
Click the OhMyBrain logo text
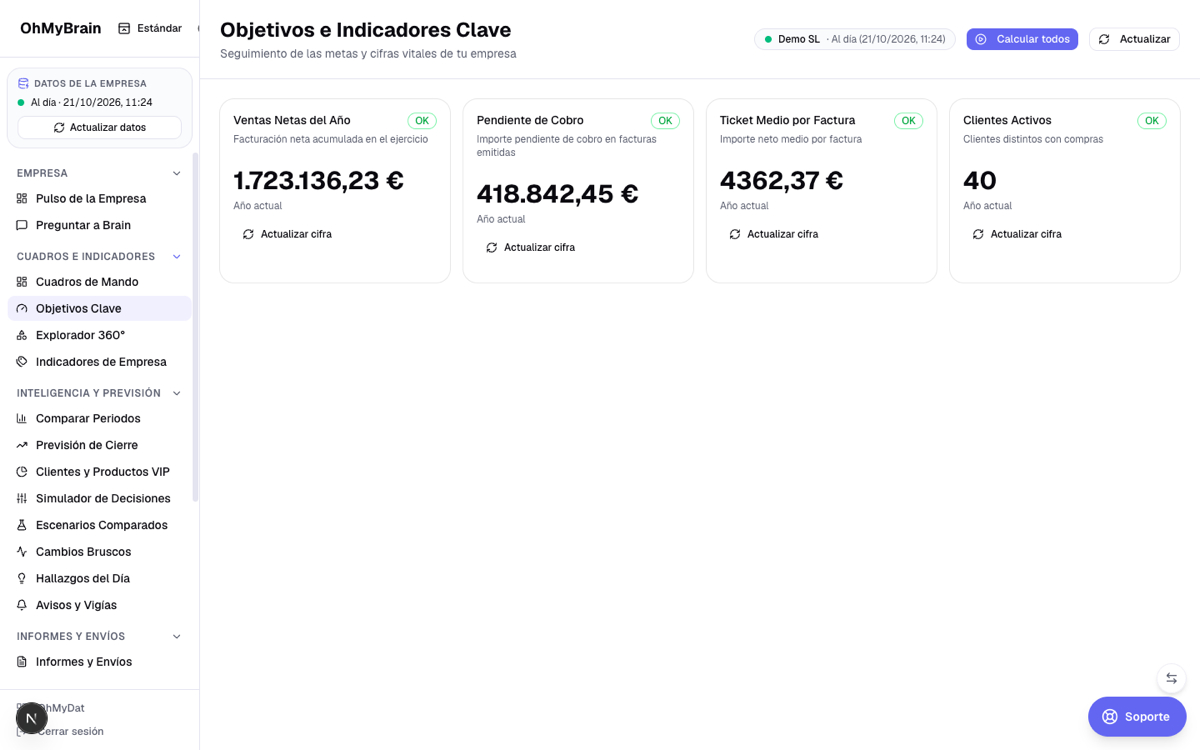click(x=61, y=28)
